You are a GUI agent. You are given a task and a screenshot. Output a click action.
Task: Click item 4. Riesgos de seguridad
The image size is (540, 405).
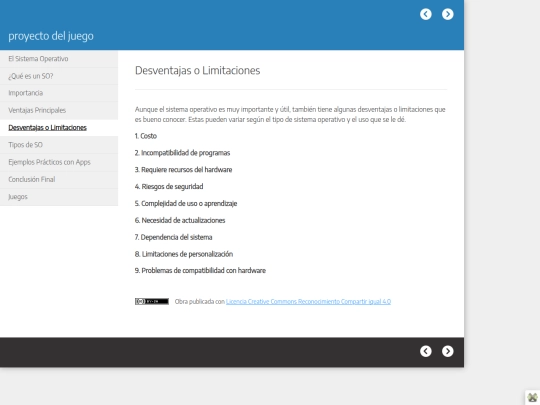tap(169, 187)
